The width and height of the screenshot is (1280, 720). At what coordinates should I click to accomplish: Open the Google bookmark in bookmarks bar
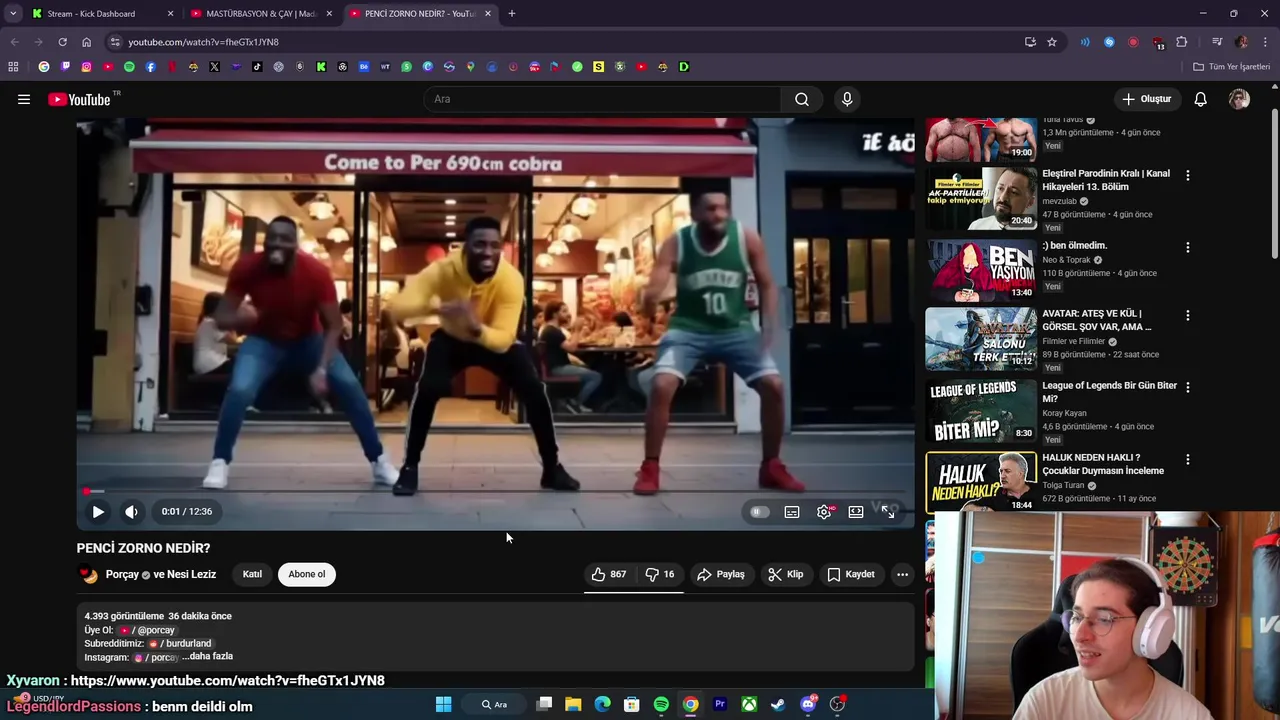click(x=44, y=67)
